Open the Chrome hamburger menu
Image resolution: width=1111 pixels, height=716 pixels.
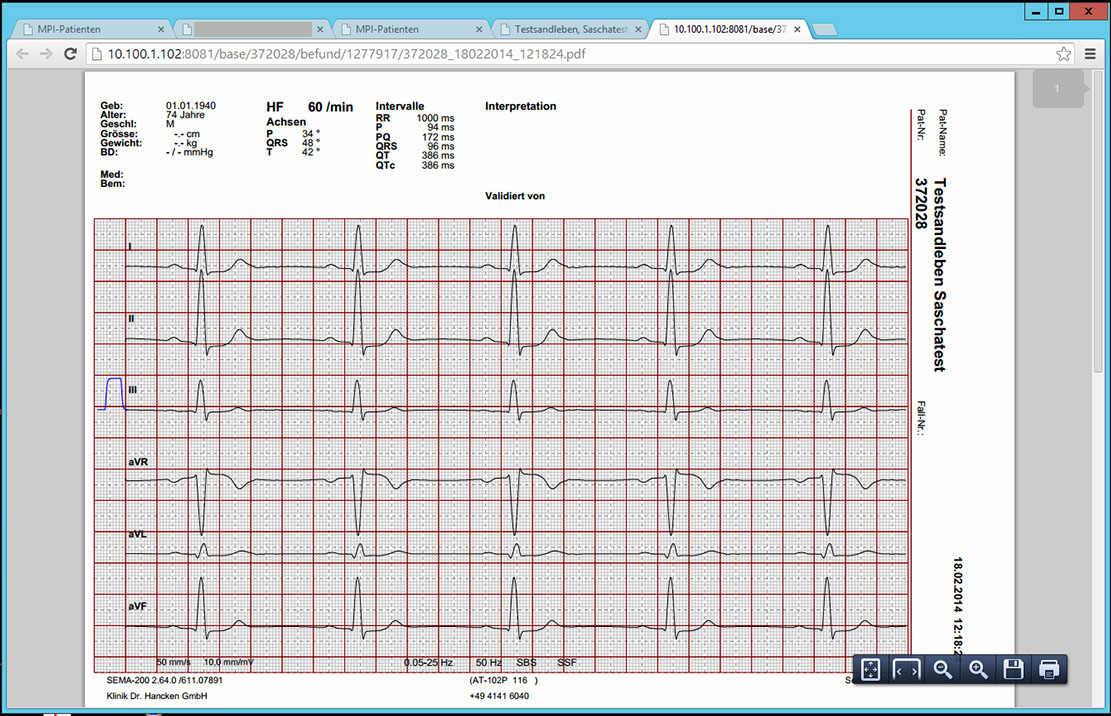pyautogui.click(x=1091, y=53)
